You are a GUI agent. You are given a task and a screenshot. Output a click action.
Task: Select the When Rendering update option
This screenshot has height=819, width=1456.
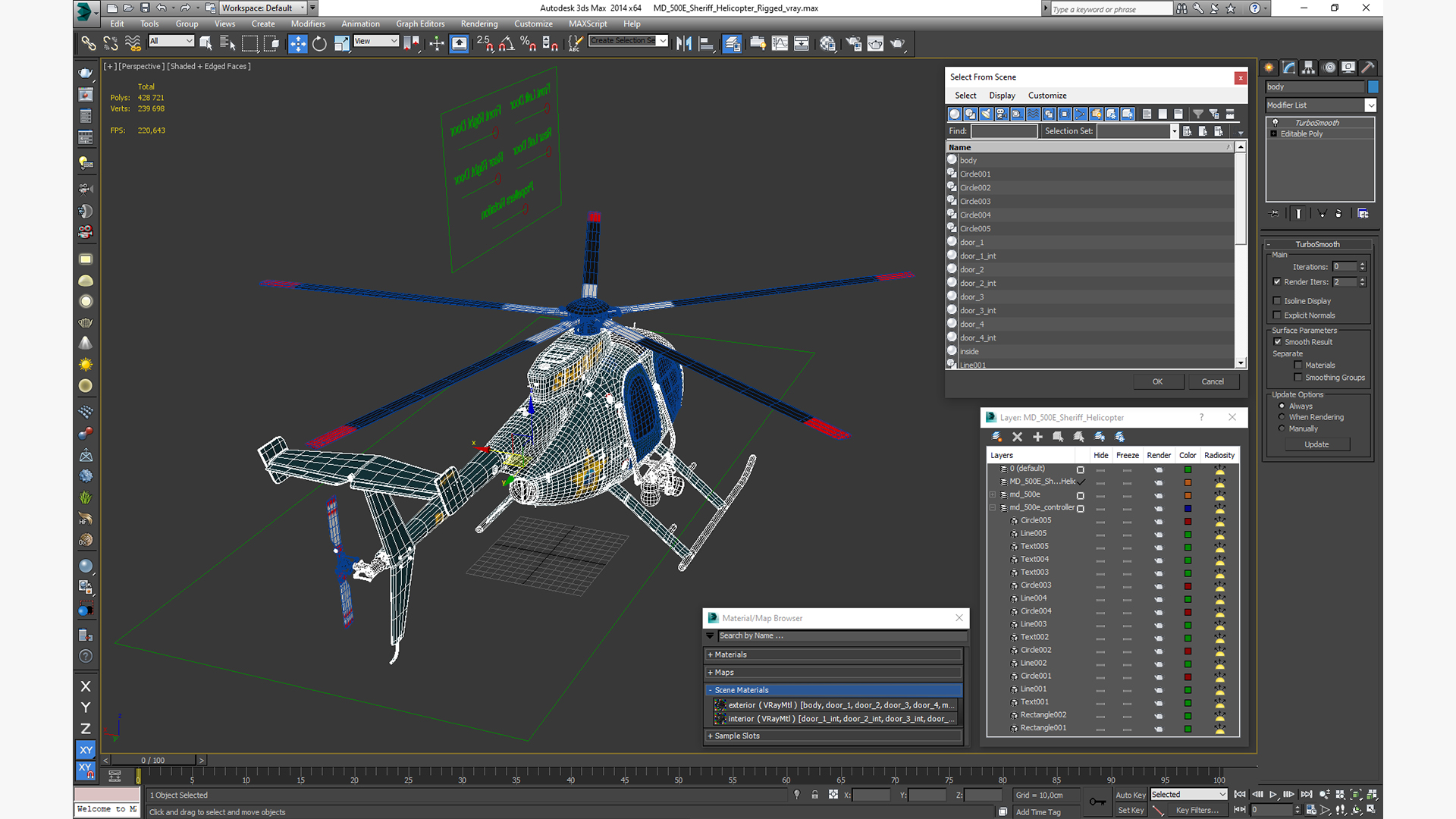[x=1282, y=417]
